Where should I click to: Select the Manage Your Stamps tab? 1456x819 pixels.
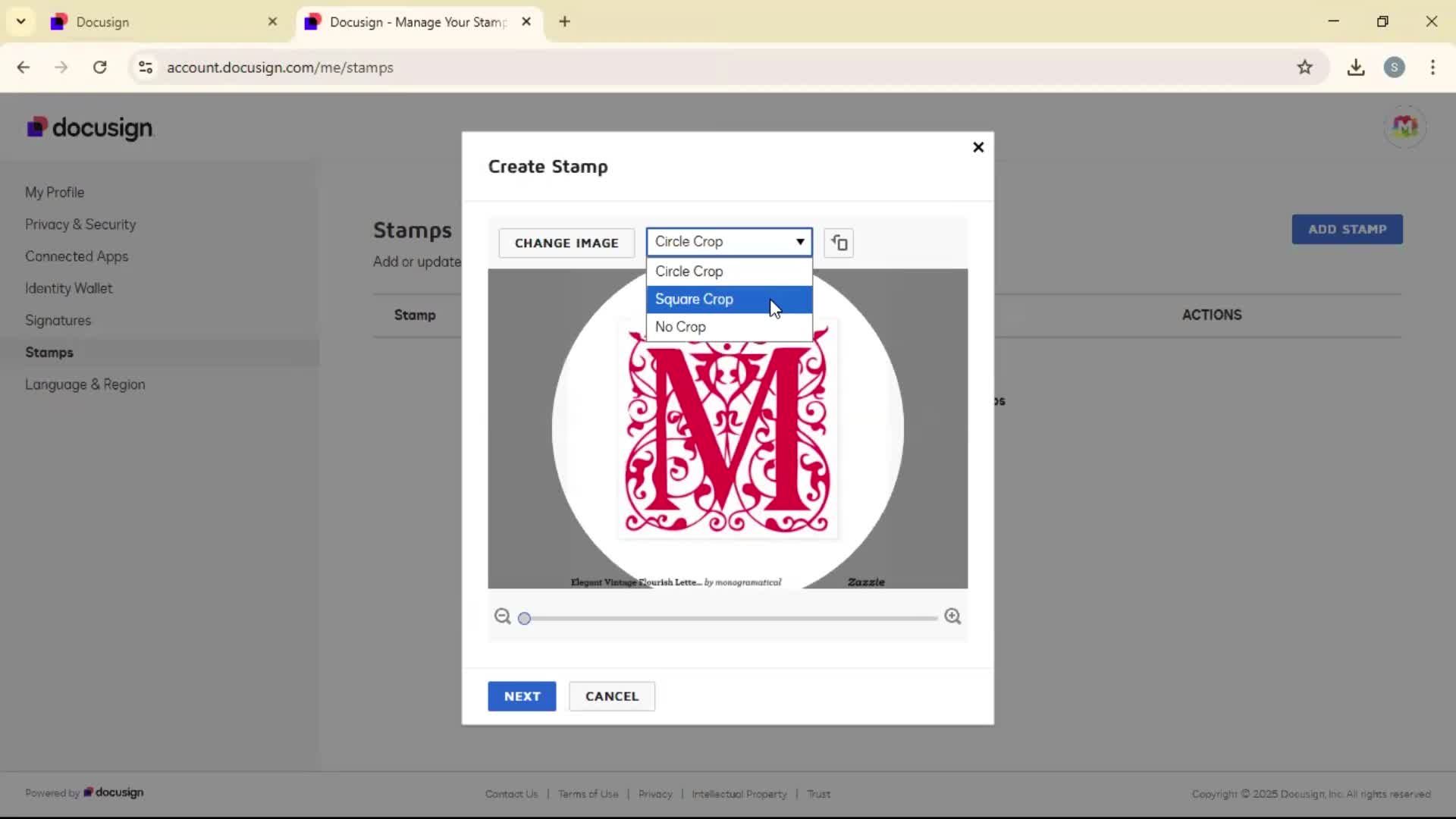click(419, 22)
